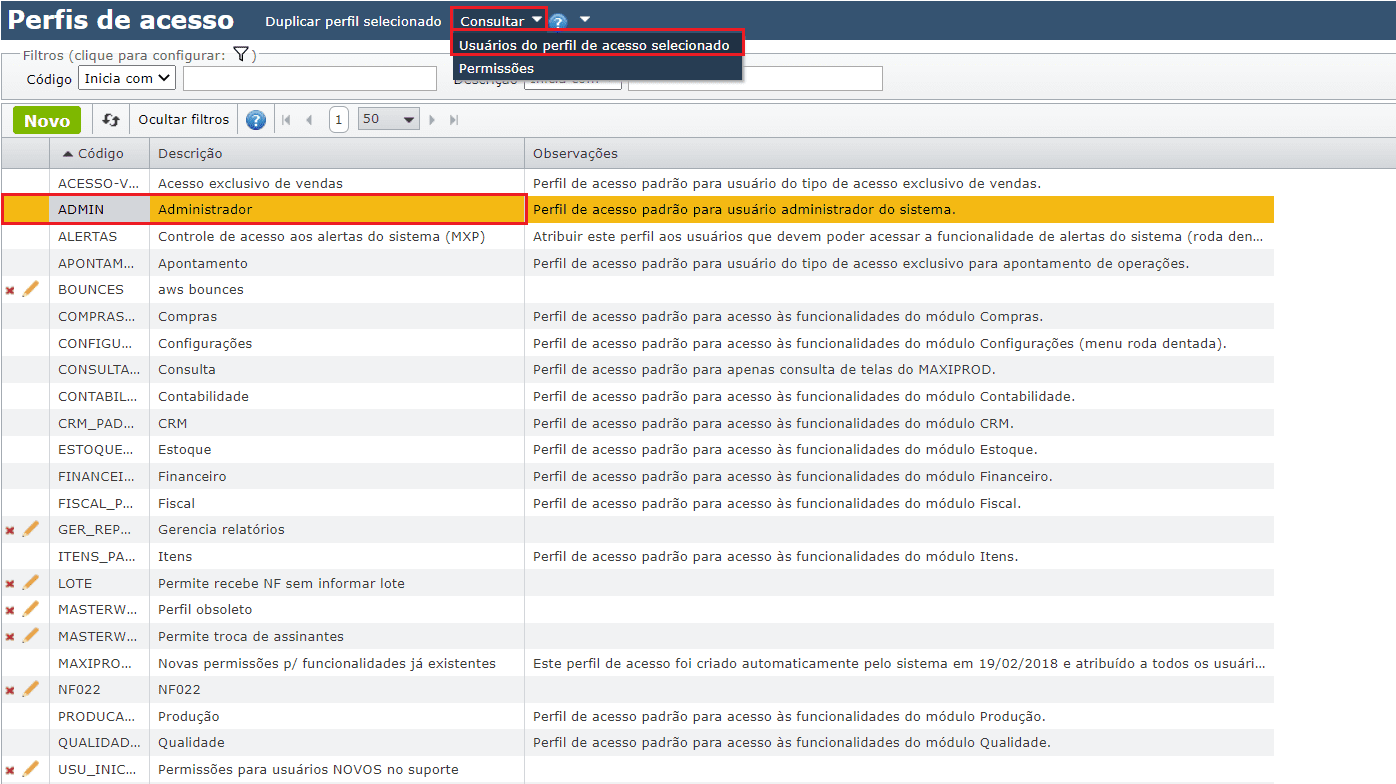Choose the Permissões menu entry

click(497, 68)
